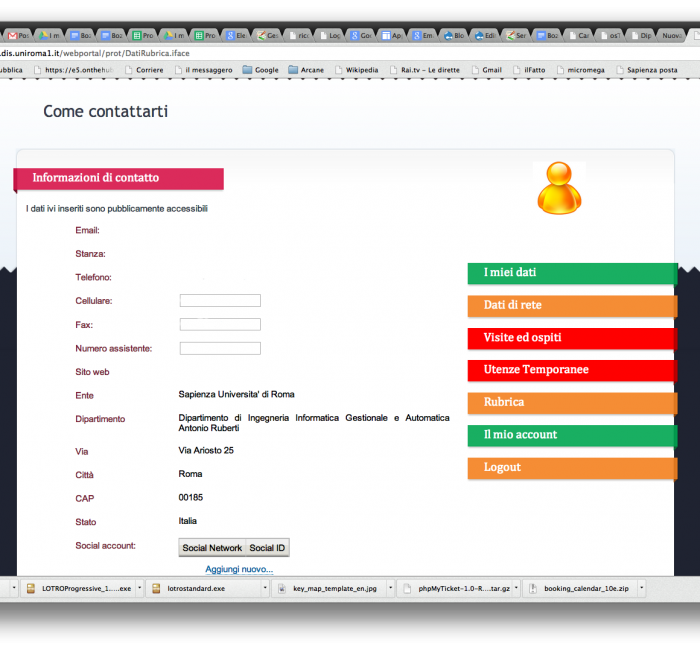The image size is (700, 650).
Task: Expand options arrow for lotrostandard.exe download
Action: point(265,589)
